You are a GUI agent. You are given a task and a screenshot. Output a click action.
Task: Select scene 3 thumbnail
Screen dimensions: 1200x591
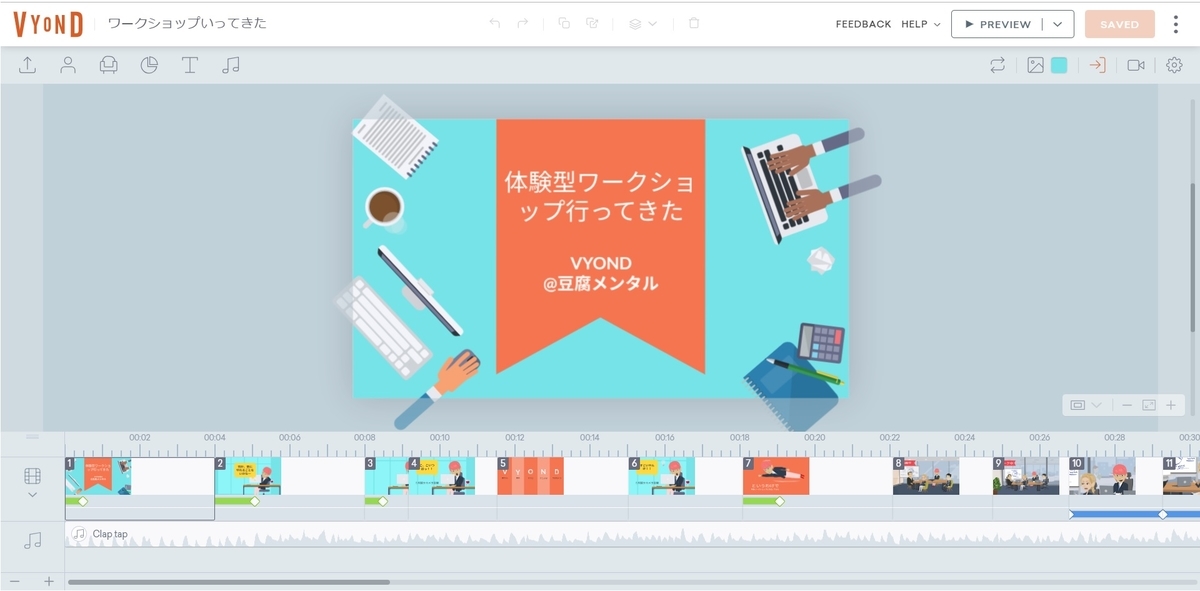coord(386,476)
